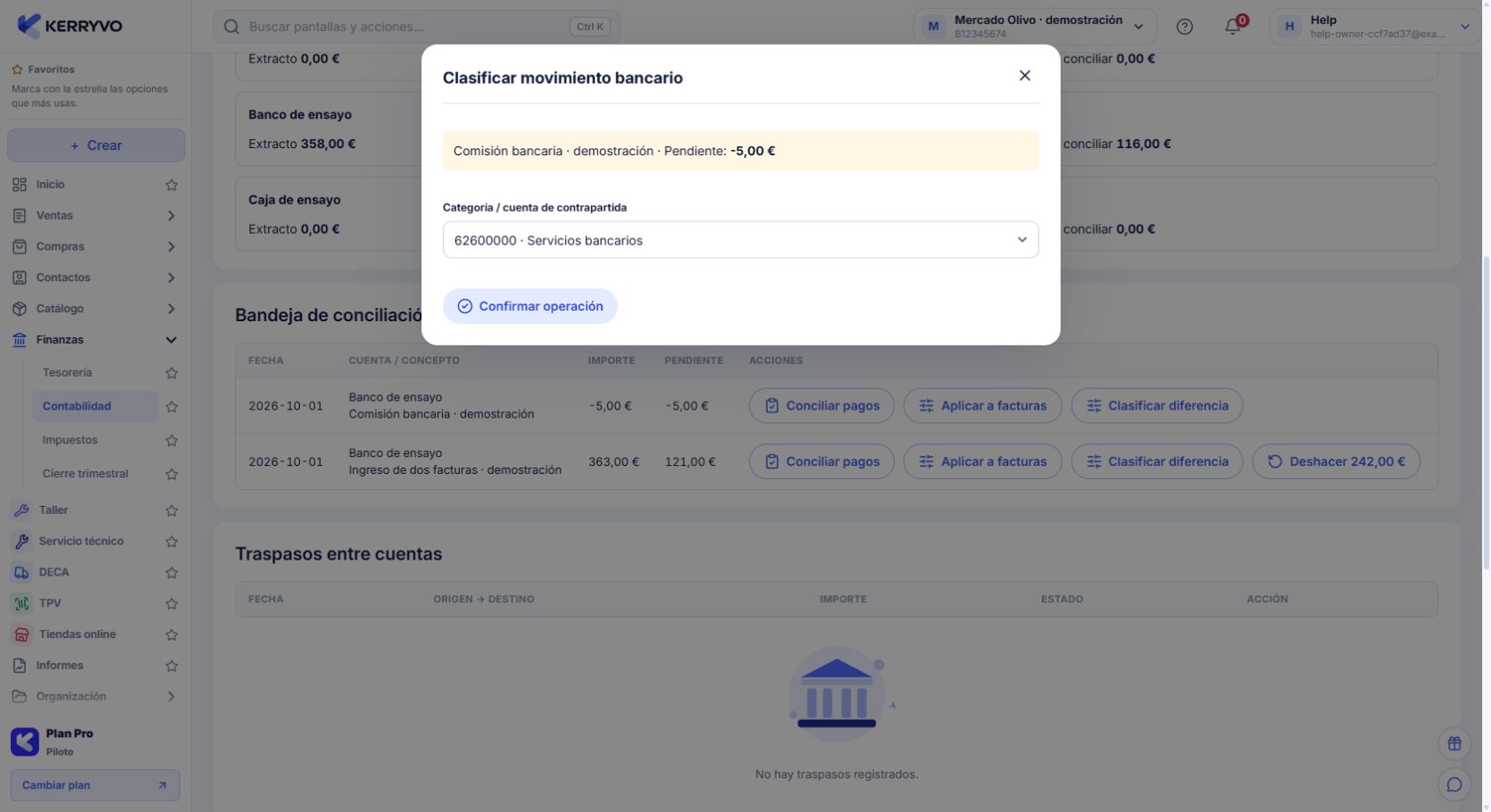The image size is (1491, 812).
Task: Expand the Mercado Olivo company selector
Action: (1035, 27)
